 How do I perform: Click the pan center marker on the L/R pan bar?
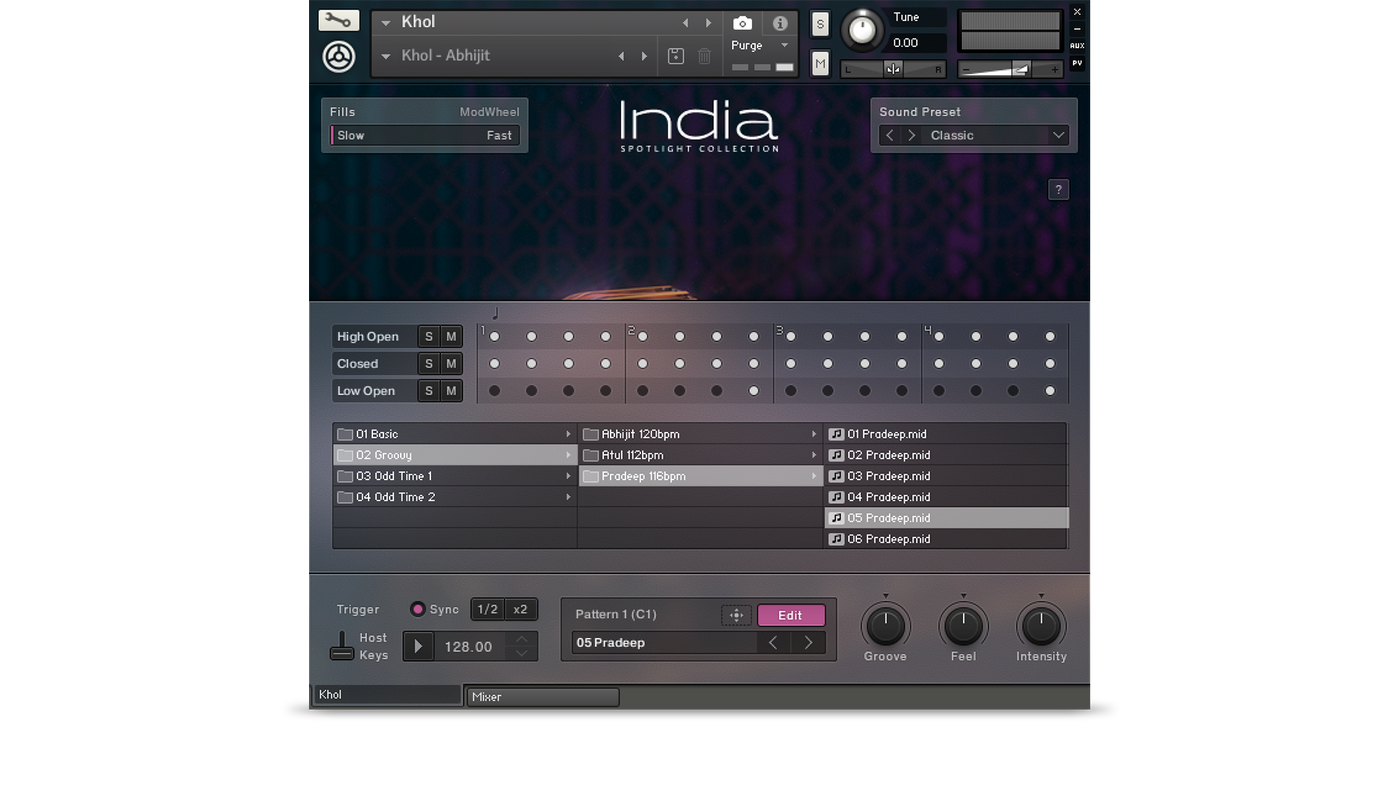click(x=893, y=69)
